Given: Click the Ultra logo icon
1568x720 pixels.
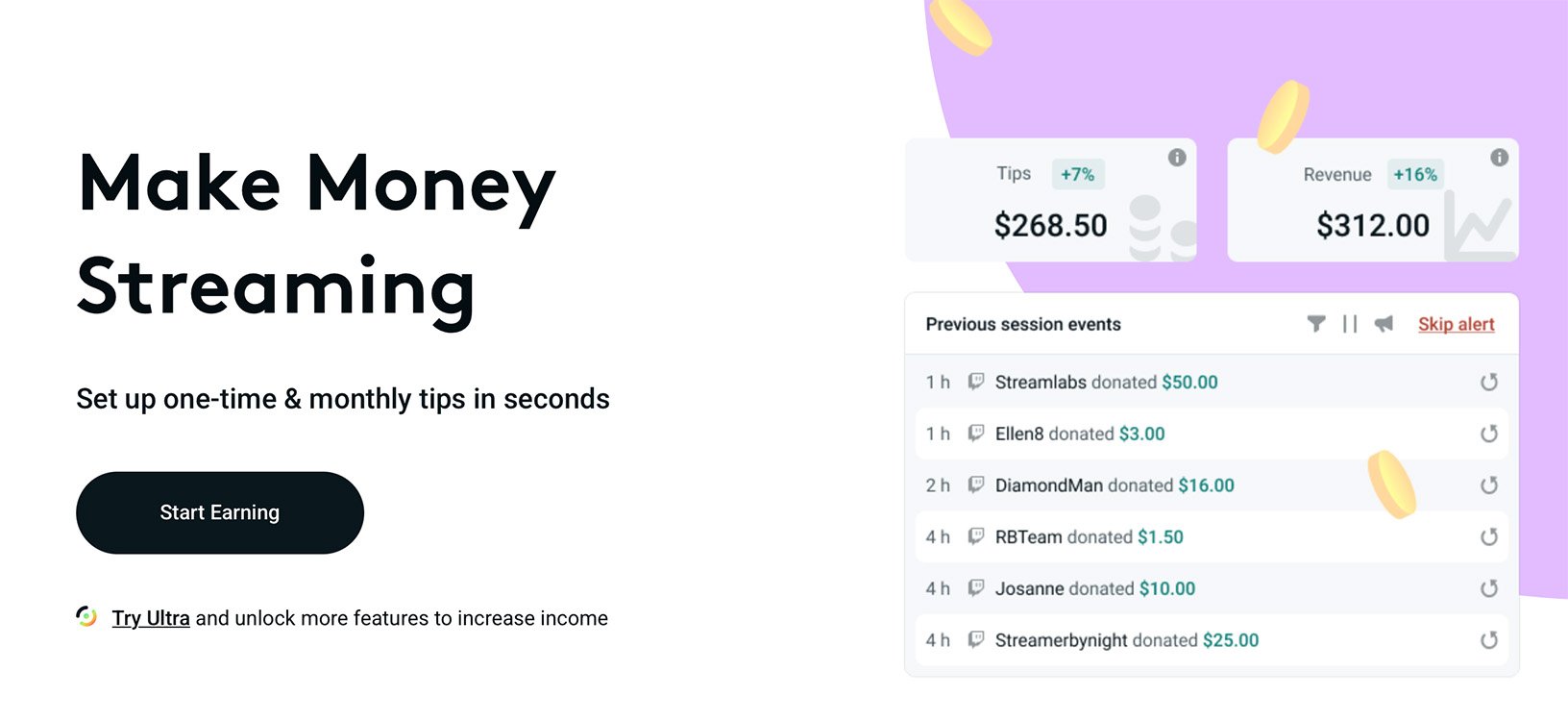Looking at the screenshot, I should [x=87, y=616].
